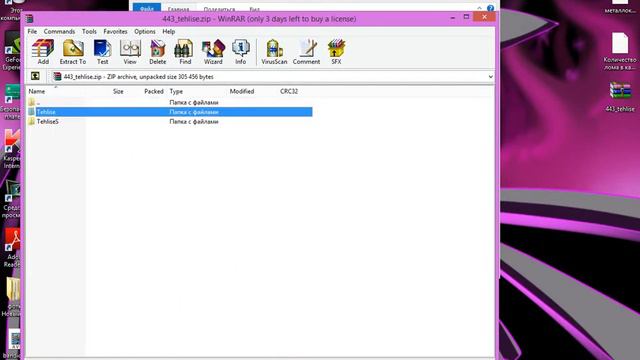Open the Favorites menu
640x360 pixels.
(x=115, y=31)
